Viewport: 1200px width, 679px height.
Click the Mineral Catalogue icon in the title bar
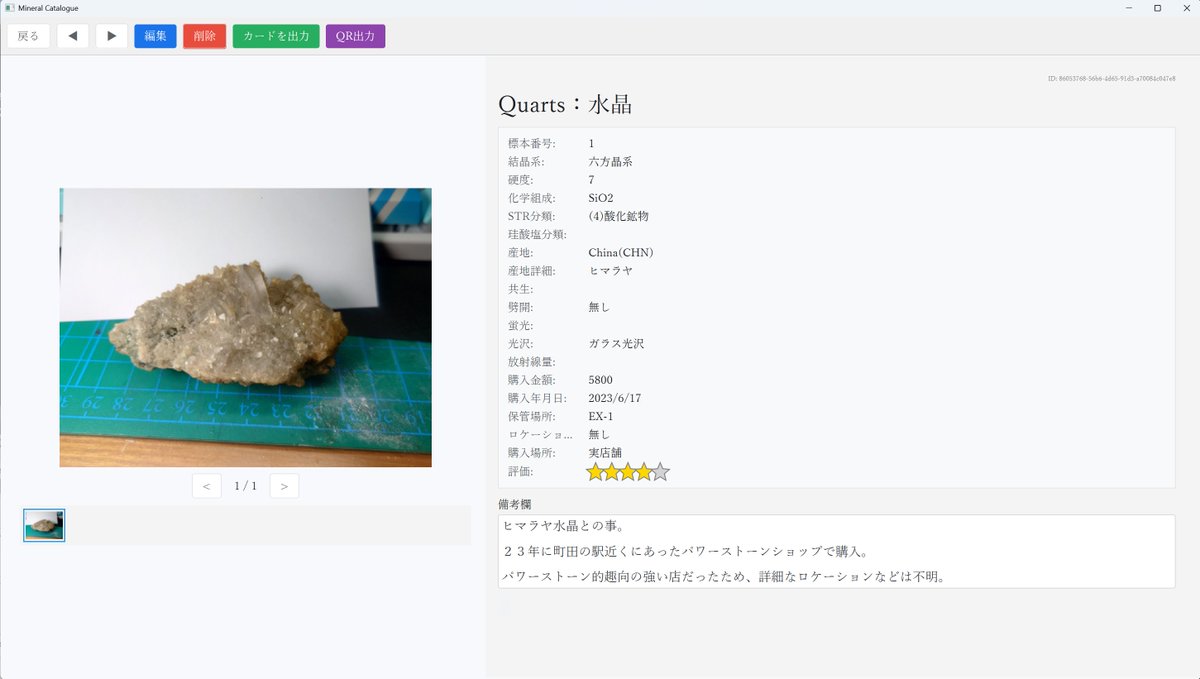[8, 7]
